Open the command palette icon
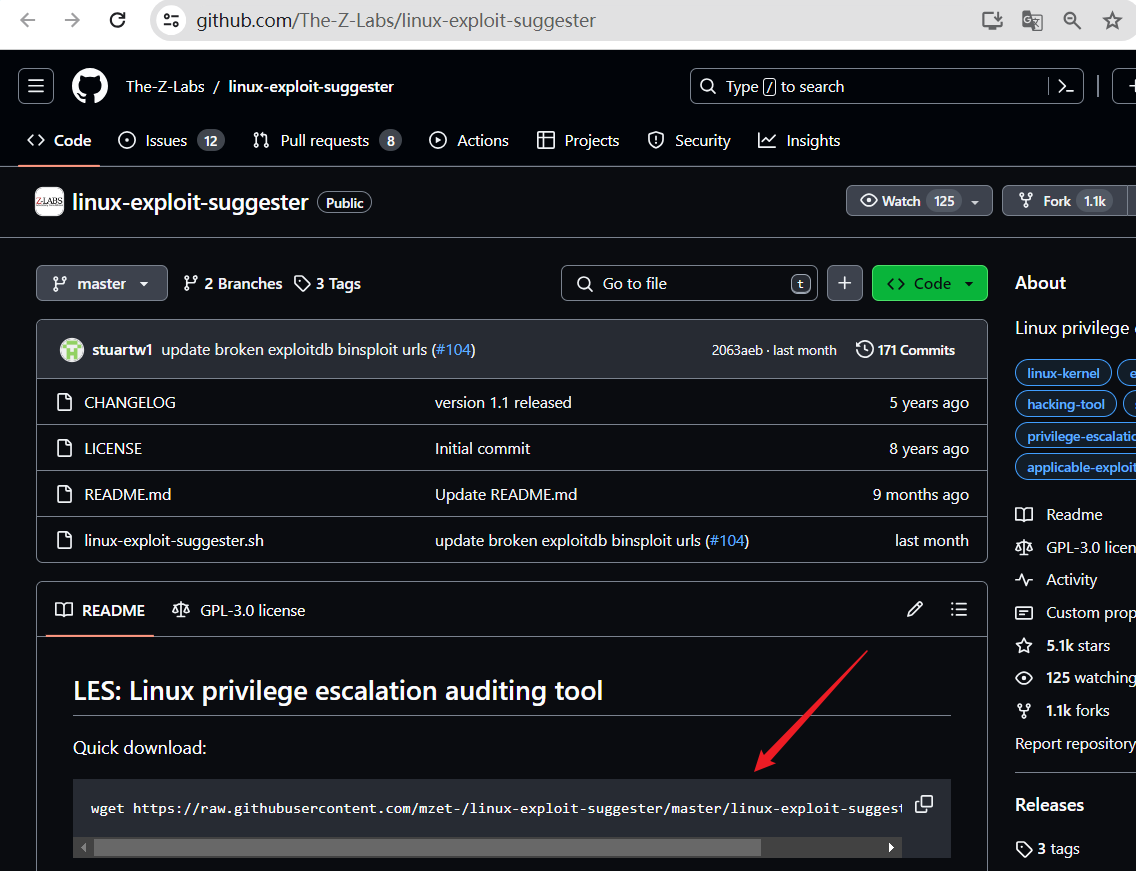The height and width of the screenshot is (871, 1136). pos(1066,87)
